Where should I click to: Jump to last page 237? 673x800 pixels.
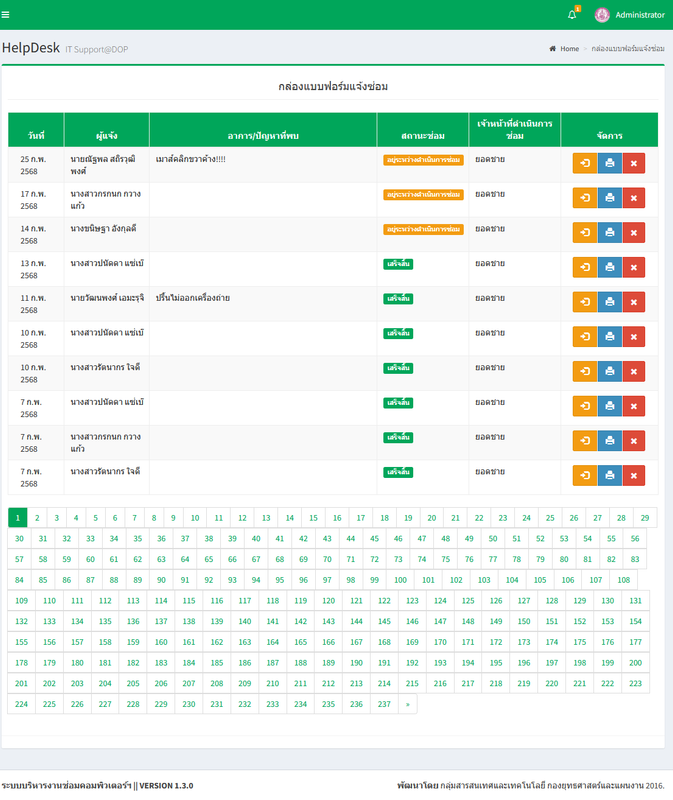coord(384,705)
